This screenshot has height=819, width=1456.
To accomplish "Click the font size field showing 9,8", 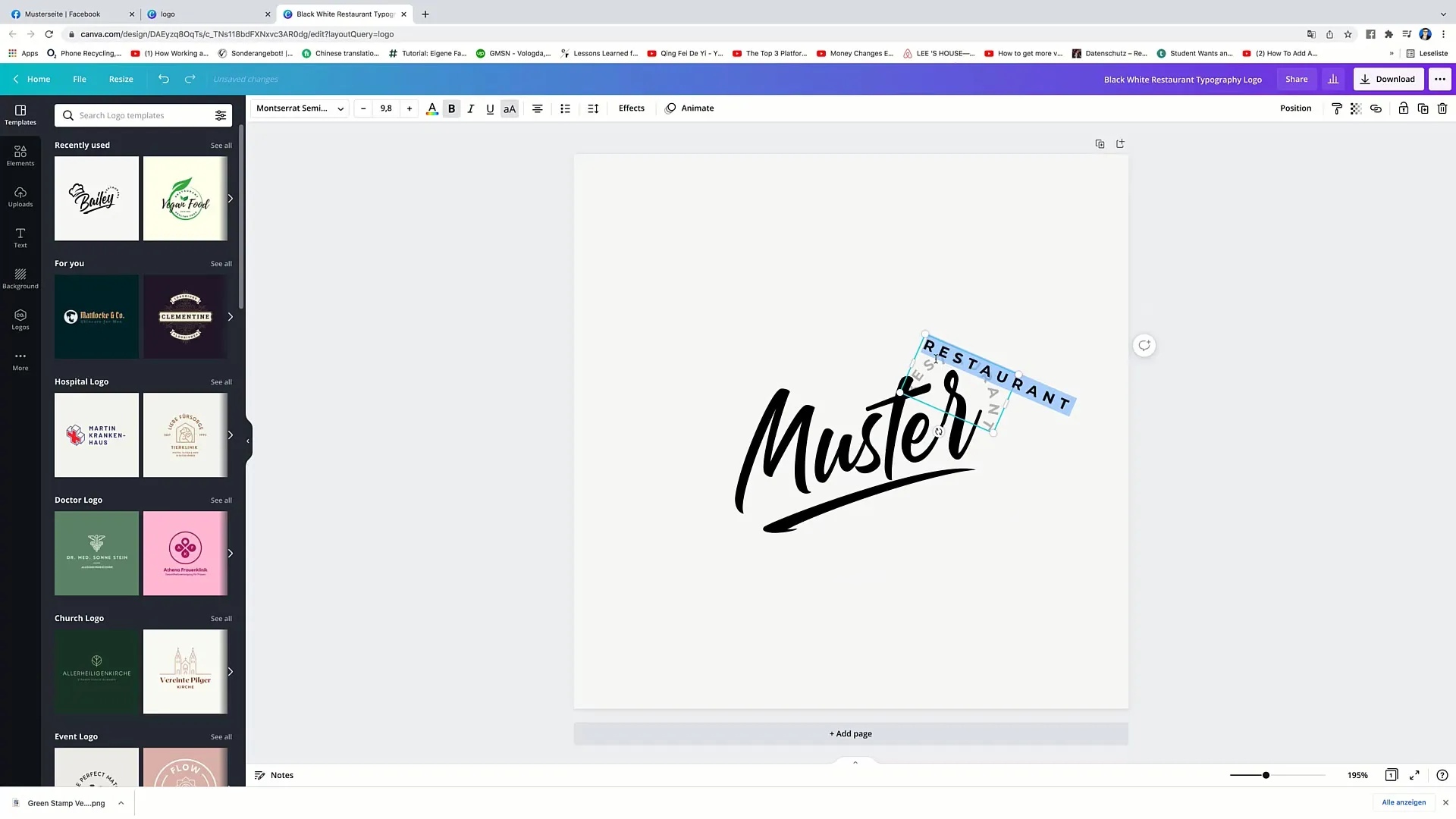I will click(386, 108).
